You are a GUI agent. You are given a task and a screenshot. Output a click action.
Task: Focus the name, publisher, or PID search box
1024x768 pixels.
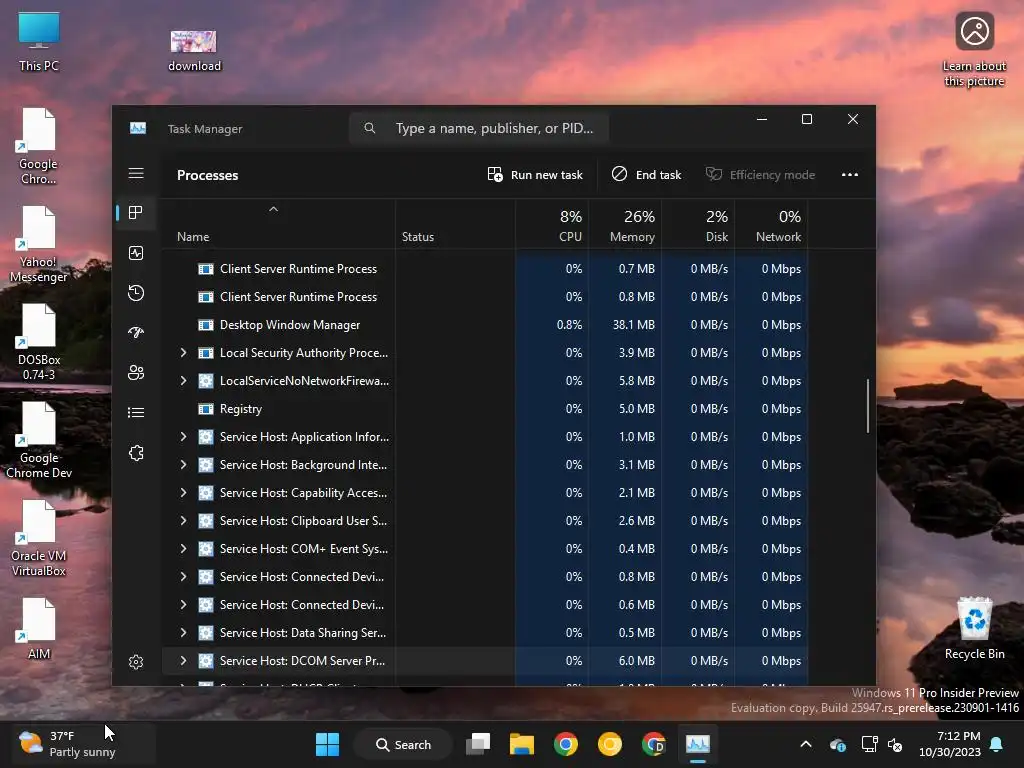[x=479, y=129]
